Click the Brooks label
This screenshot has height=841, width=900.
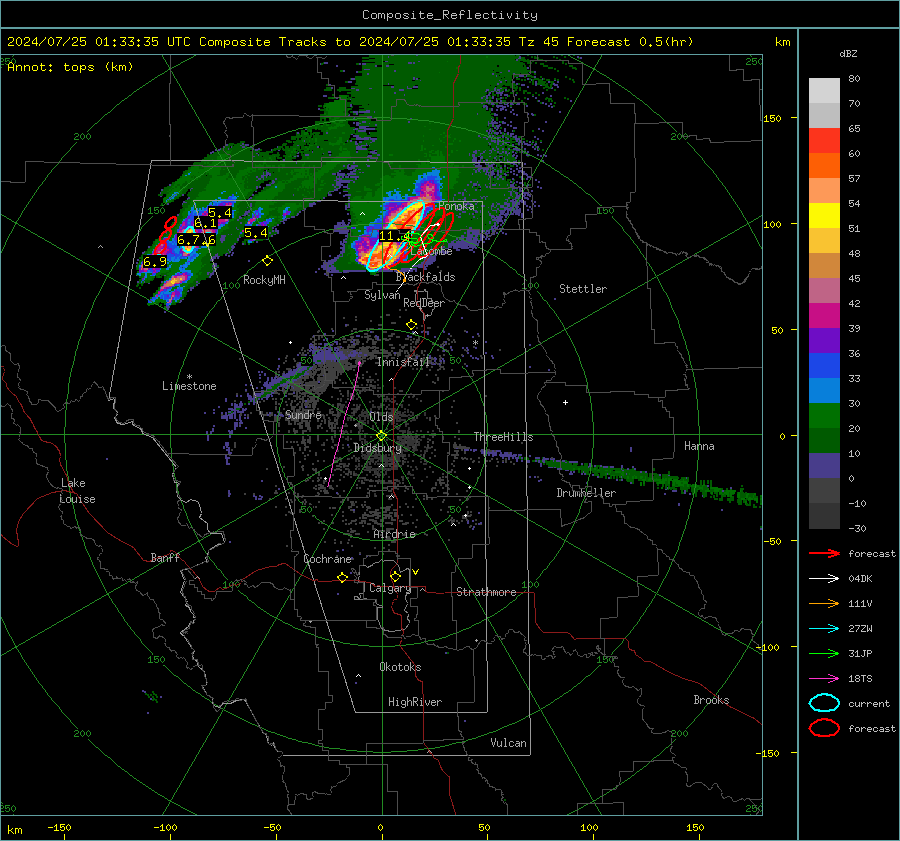(x=711, y=700)
